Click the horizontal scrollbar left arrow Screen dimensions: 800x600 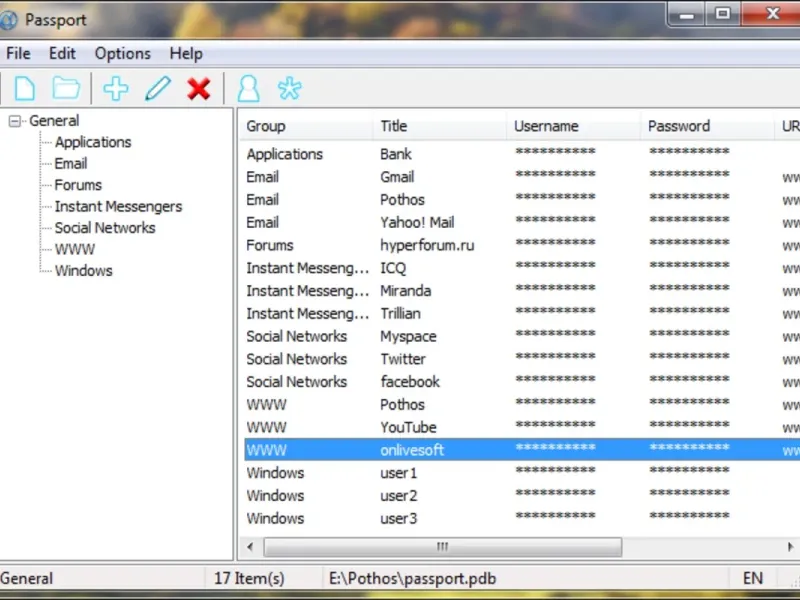pyautogui.click(x=250, y=547)
